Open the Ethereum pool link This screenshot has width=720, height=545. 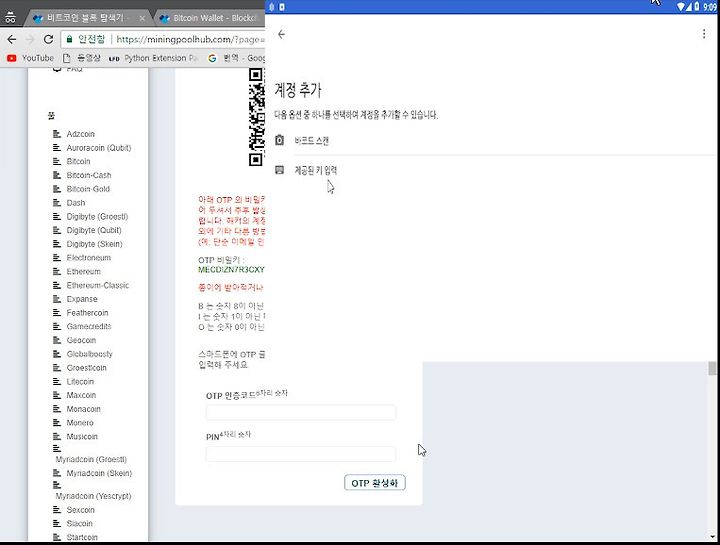point(84,272)
